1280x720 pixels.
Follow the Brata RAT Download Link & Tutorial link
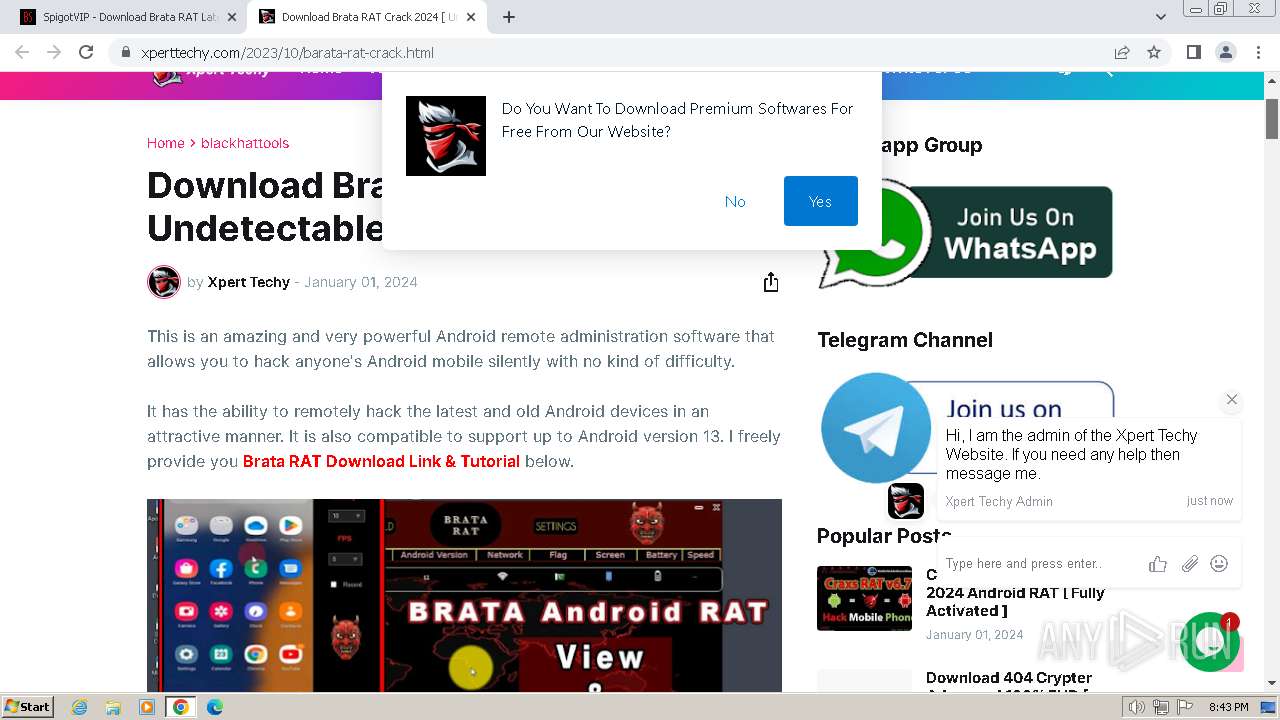(x=381, y=461)
